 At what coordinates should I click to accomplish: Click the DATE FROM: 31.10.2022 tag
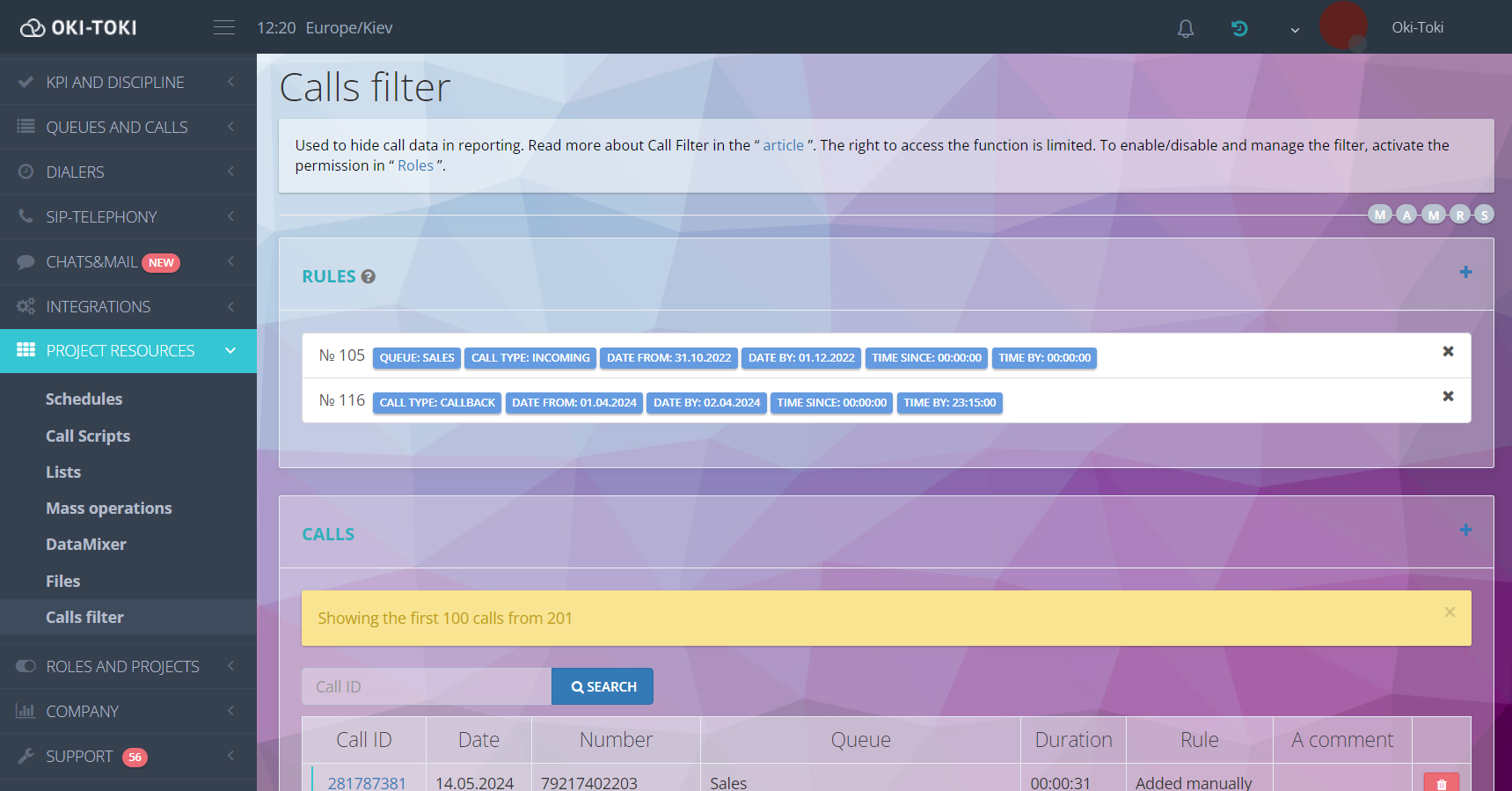pos(668,358)
